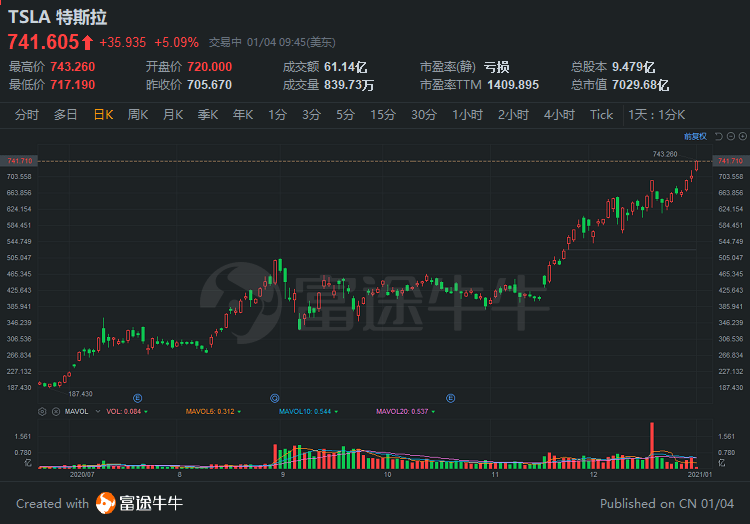Choose the 5分 interval tab
Image resolution: width=750 pixels, height=524 pixels.
click(345, 115)
